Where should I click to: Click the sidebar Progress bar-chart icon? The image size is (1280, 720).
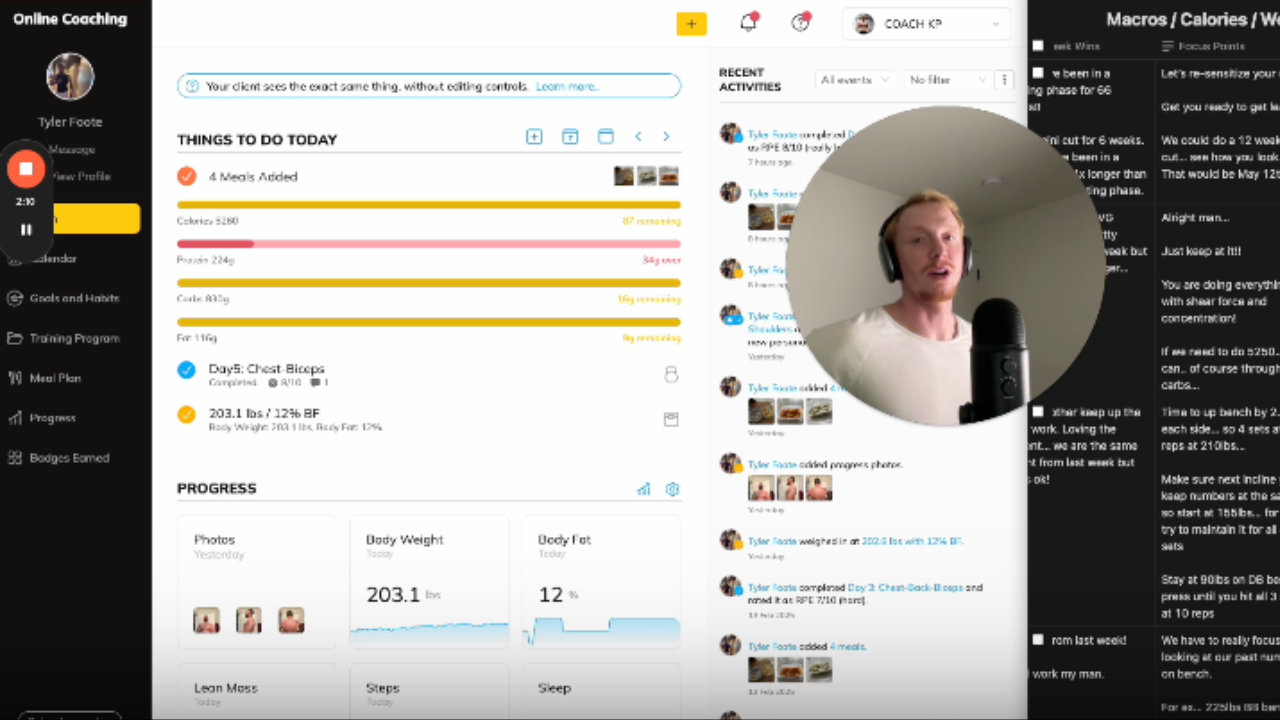pos(14,418)
